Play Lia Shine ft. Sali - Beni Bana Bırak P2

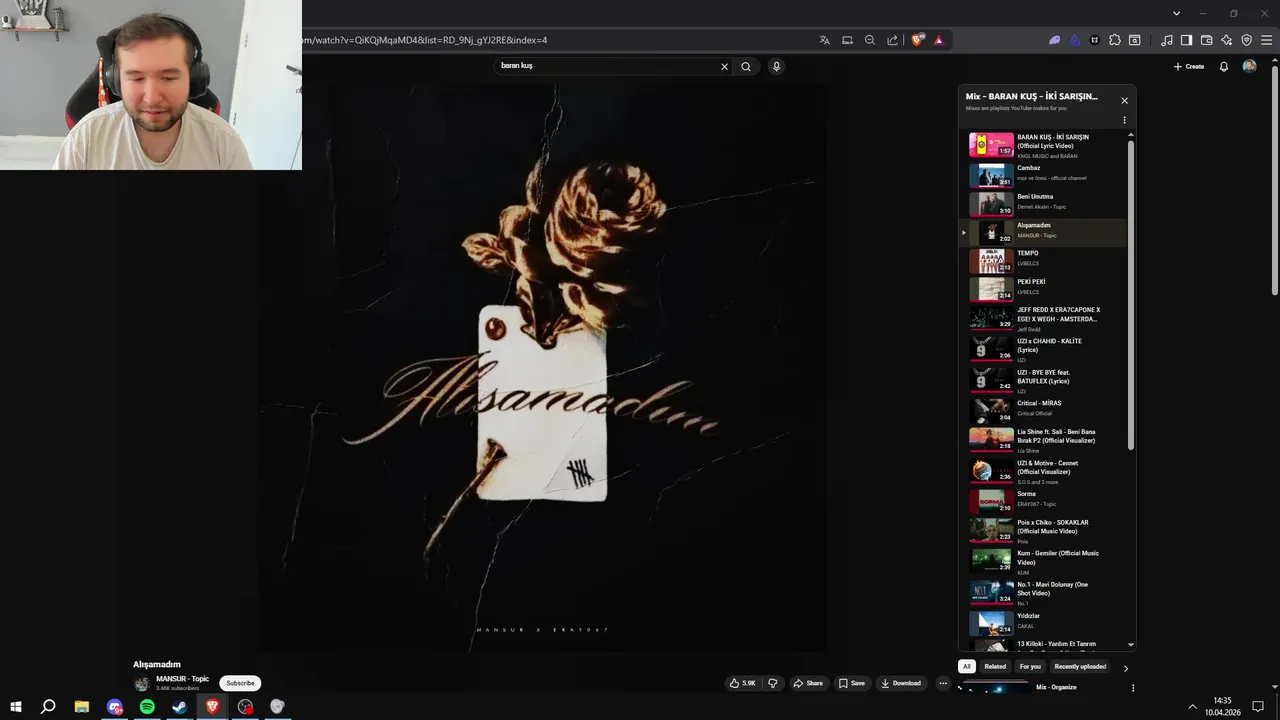(1043, 441)
